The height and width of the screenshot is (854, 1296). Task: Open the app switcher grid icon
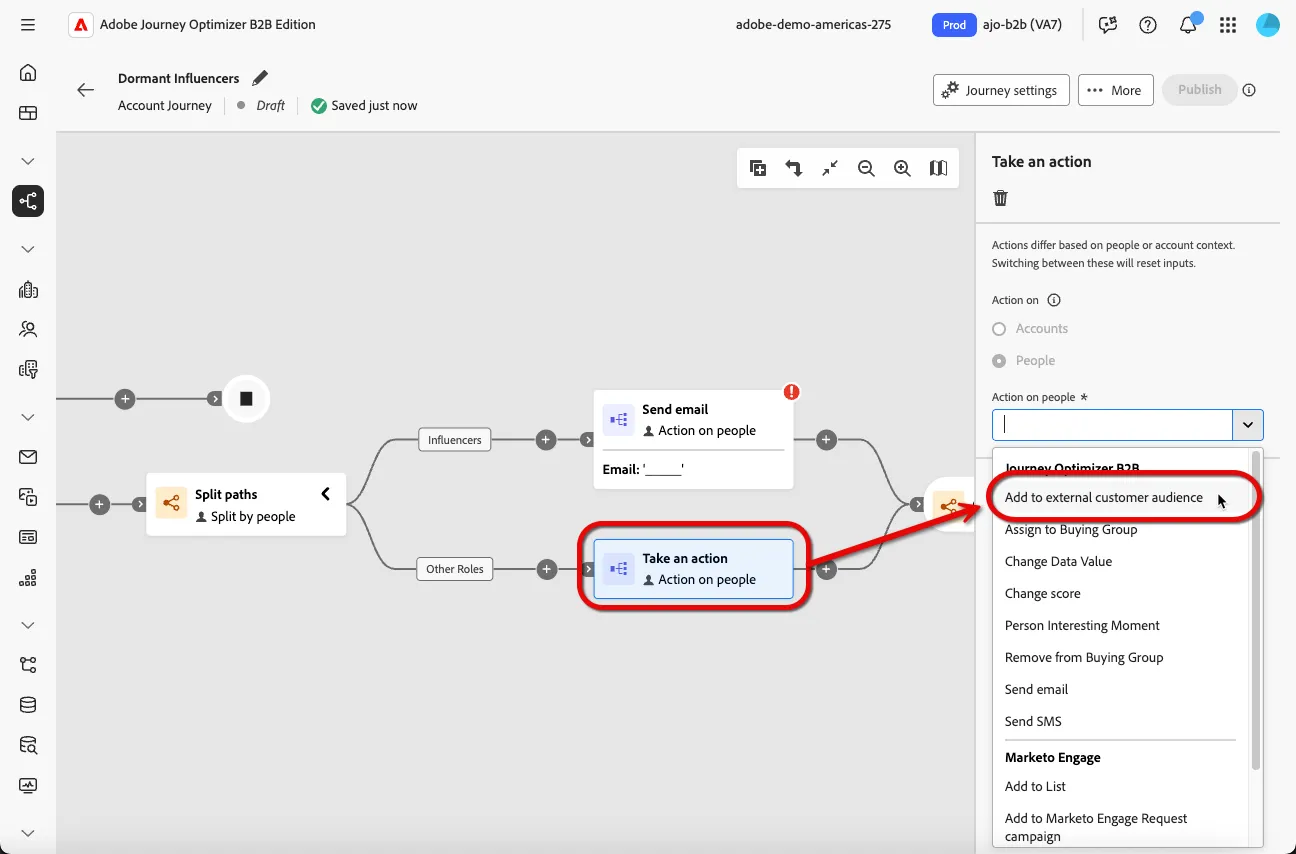pyautogui.click(x=1228, y=25)
